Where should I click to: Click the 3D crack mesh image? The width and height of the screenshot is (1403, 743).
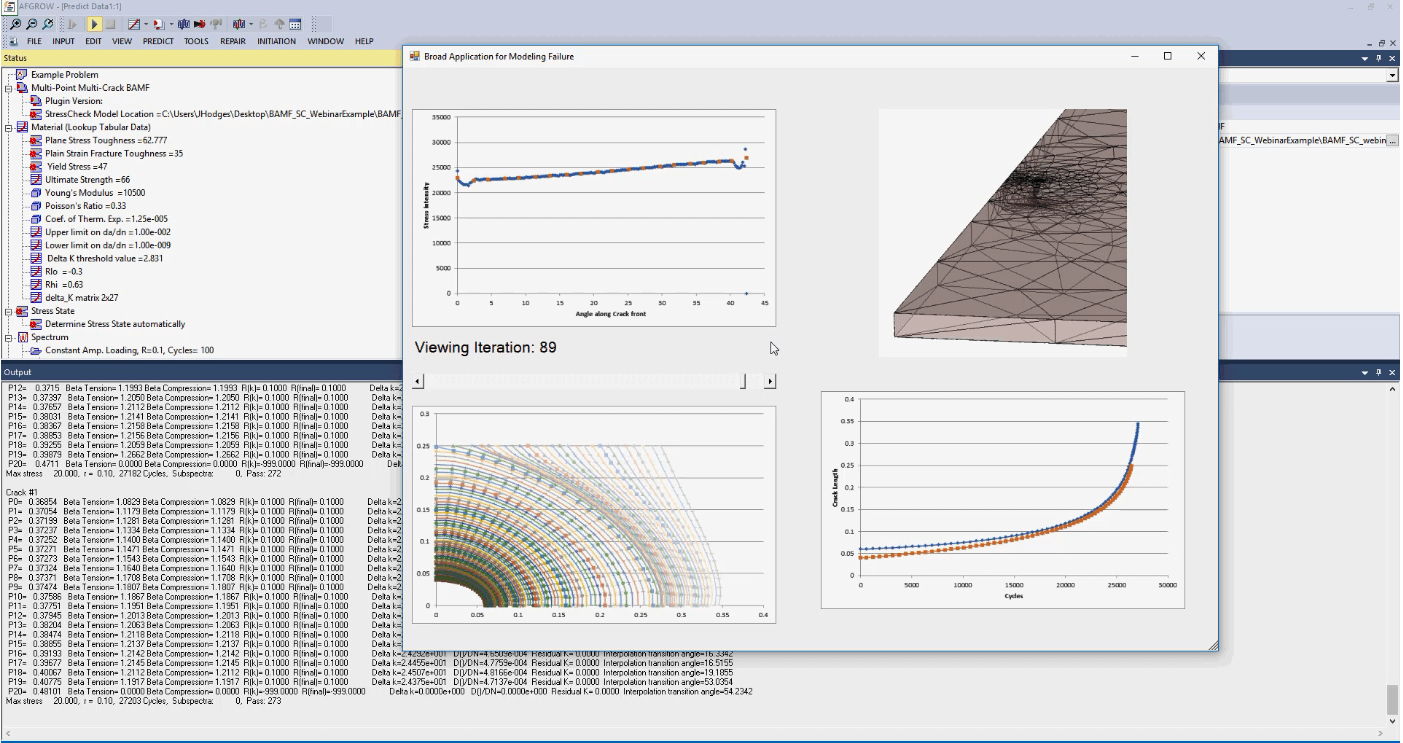pyautogui.click(x=1003, y=231)
